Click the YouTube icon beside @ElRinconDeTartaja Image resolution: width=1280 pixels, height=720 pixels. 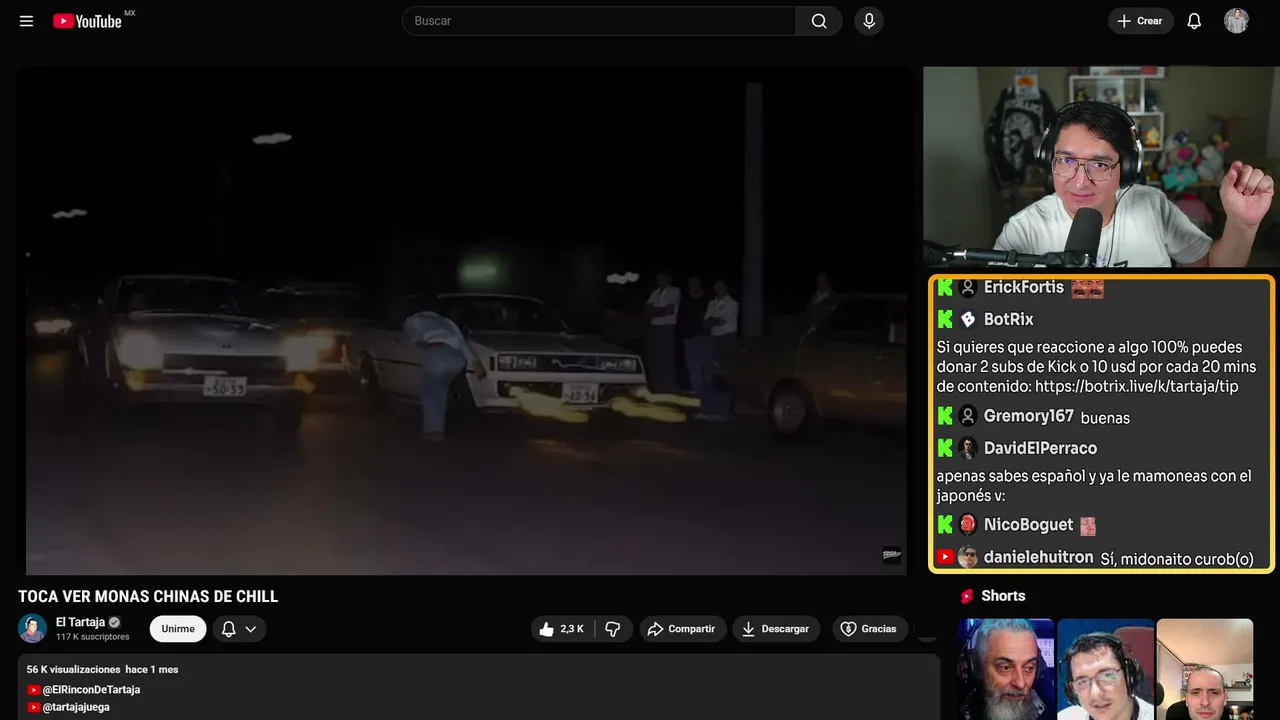(34, 690)
